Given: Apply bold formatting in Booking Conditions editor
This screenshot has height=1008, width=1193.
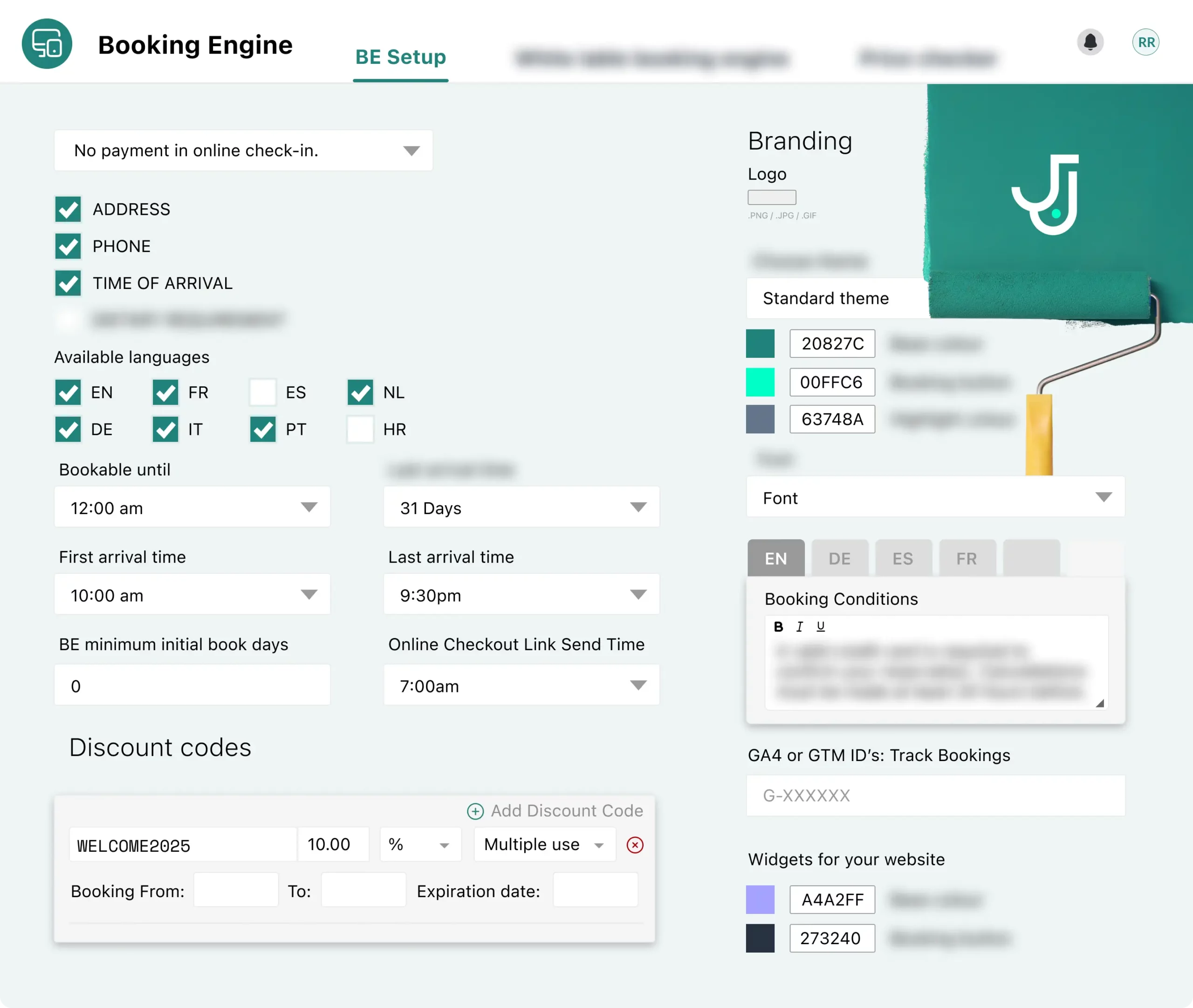Looking at the screenshot, I should pos(778,626).
